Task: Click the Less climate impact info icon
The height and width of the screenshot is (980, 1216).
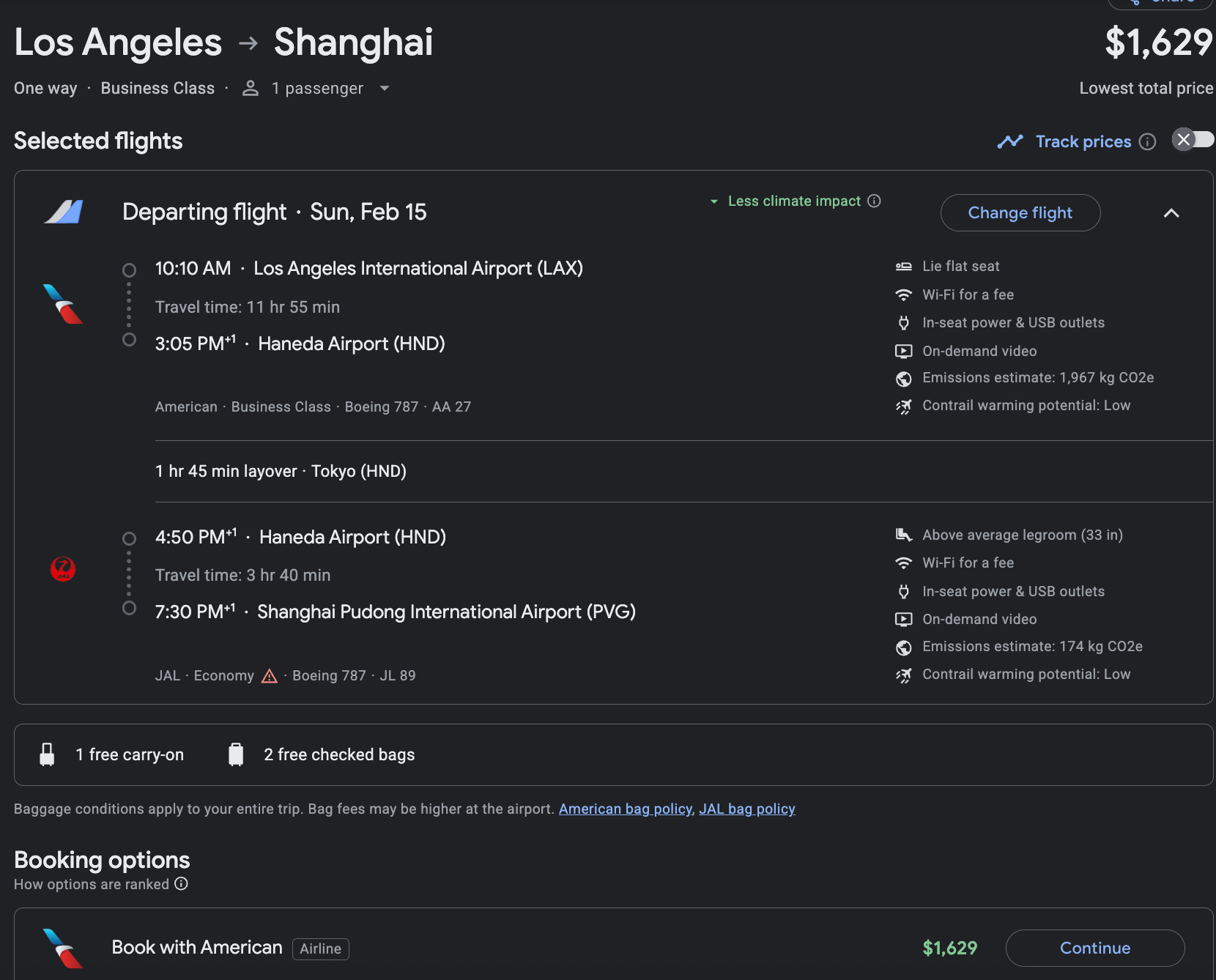Action: 874,201
